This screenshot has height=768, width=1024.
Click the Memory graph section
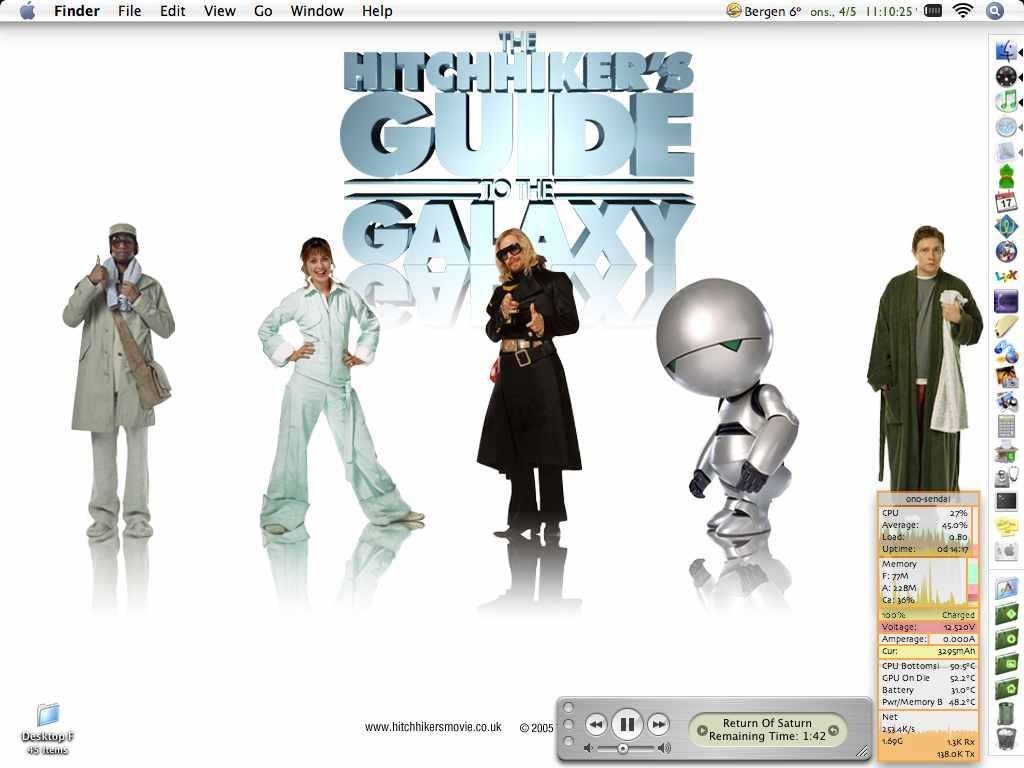(x=927, y=582)
